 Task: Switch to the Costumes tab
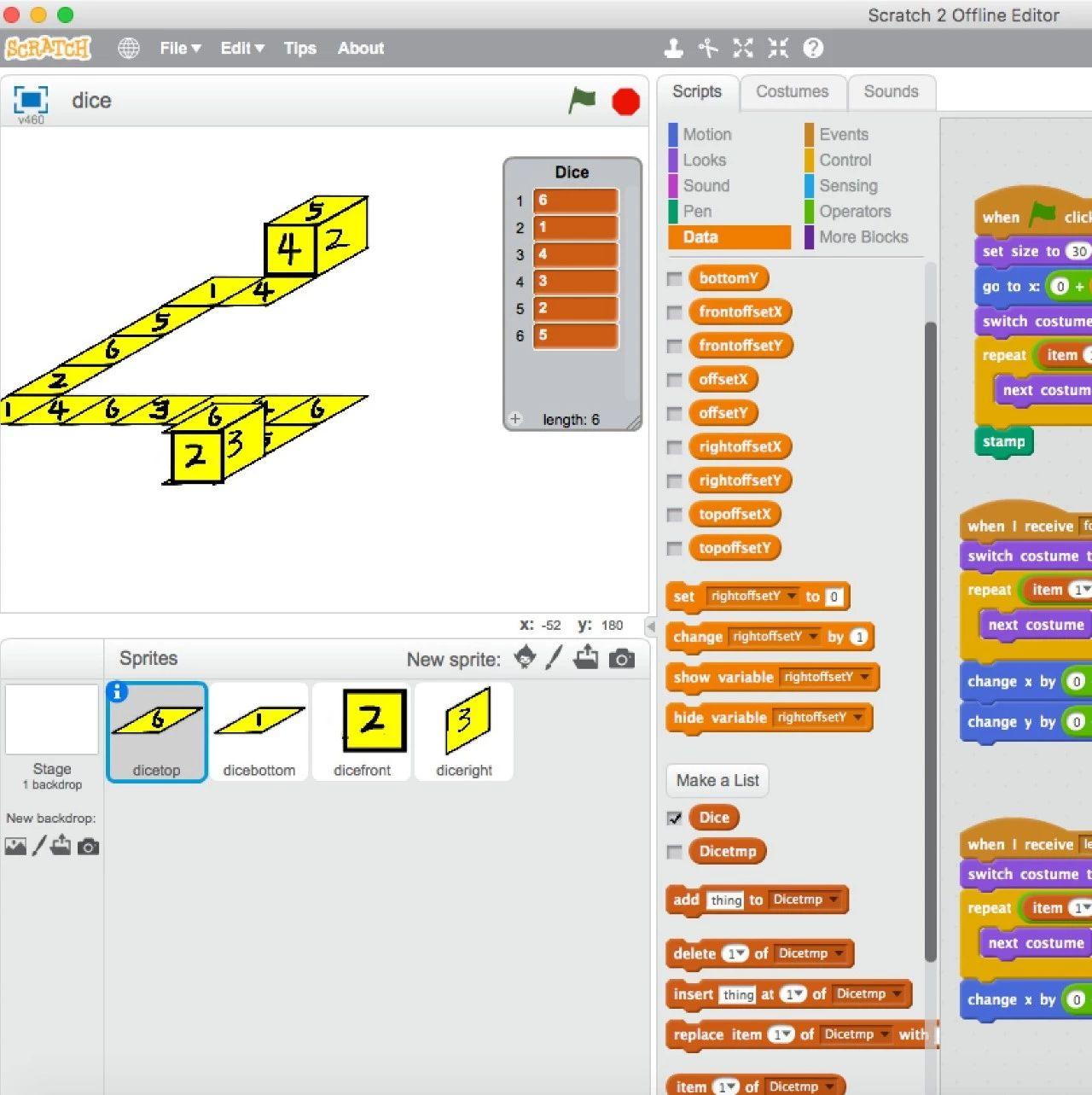793,92
